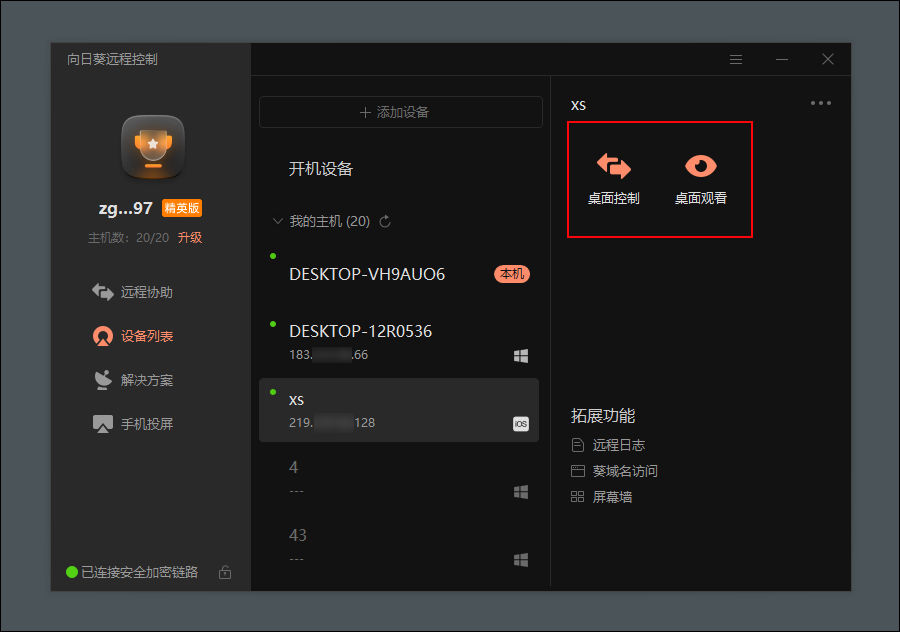Image resolution: width=900 pixels, height=632 pixels.
Task: Open the hamburger menu at top right
Action: pos(736,59)
